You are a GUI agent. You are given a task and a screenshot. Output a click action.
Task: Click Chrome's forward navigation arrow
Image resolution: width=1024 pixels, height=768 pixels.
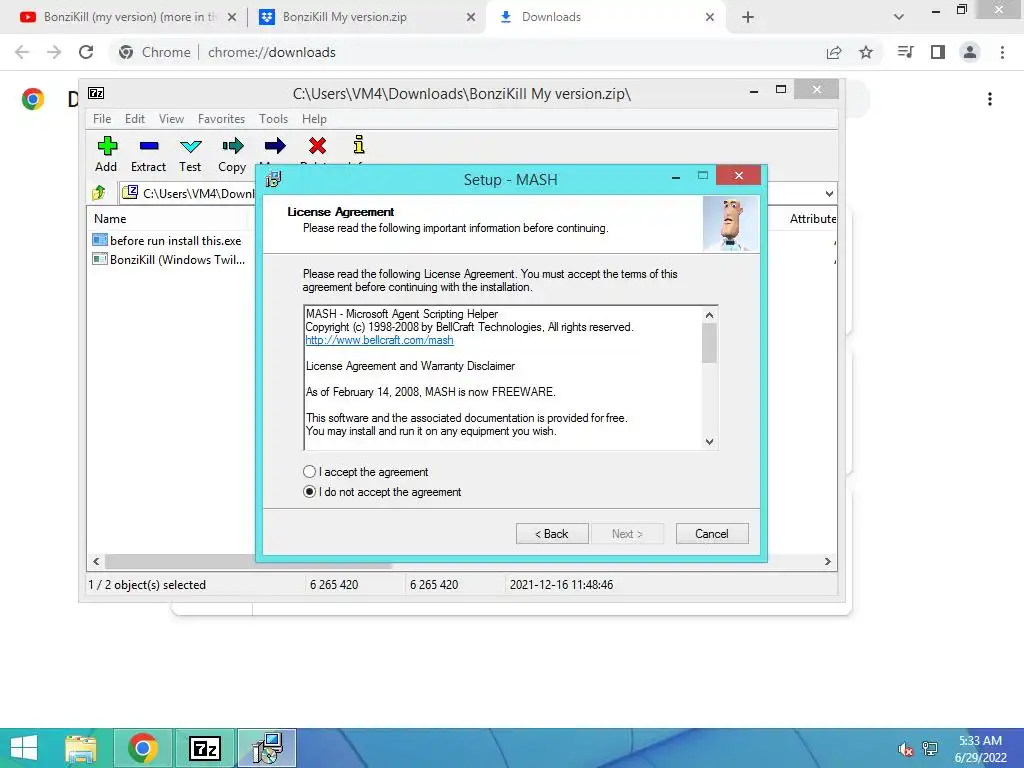(54, 52)
